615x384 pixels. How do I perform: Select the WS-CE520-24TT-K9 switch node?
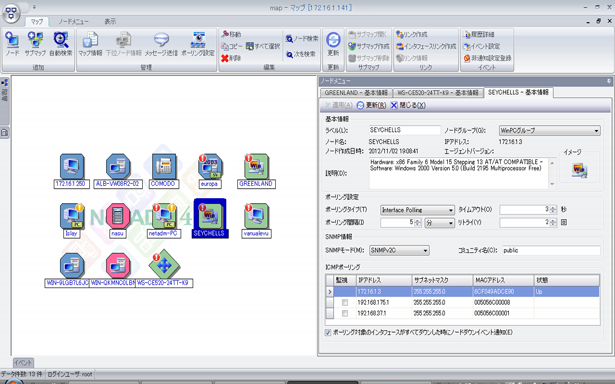164,265
